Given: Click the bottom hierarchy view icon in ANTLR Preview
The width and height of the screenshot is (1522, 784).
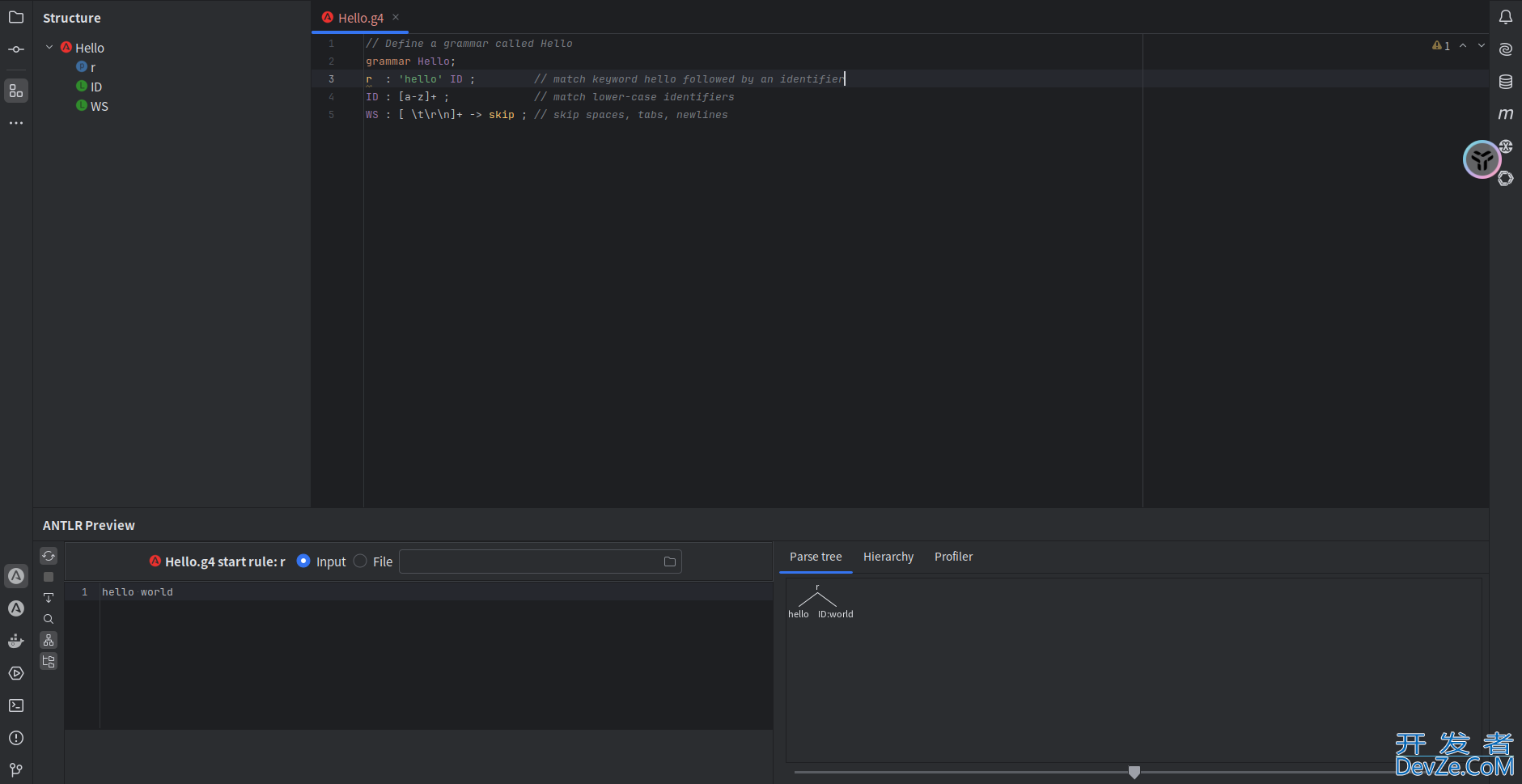Looking at the screenshot, I should (49, 661).
